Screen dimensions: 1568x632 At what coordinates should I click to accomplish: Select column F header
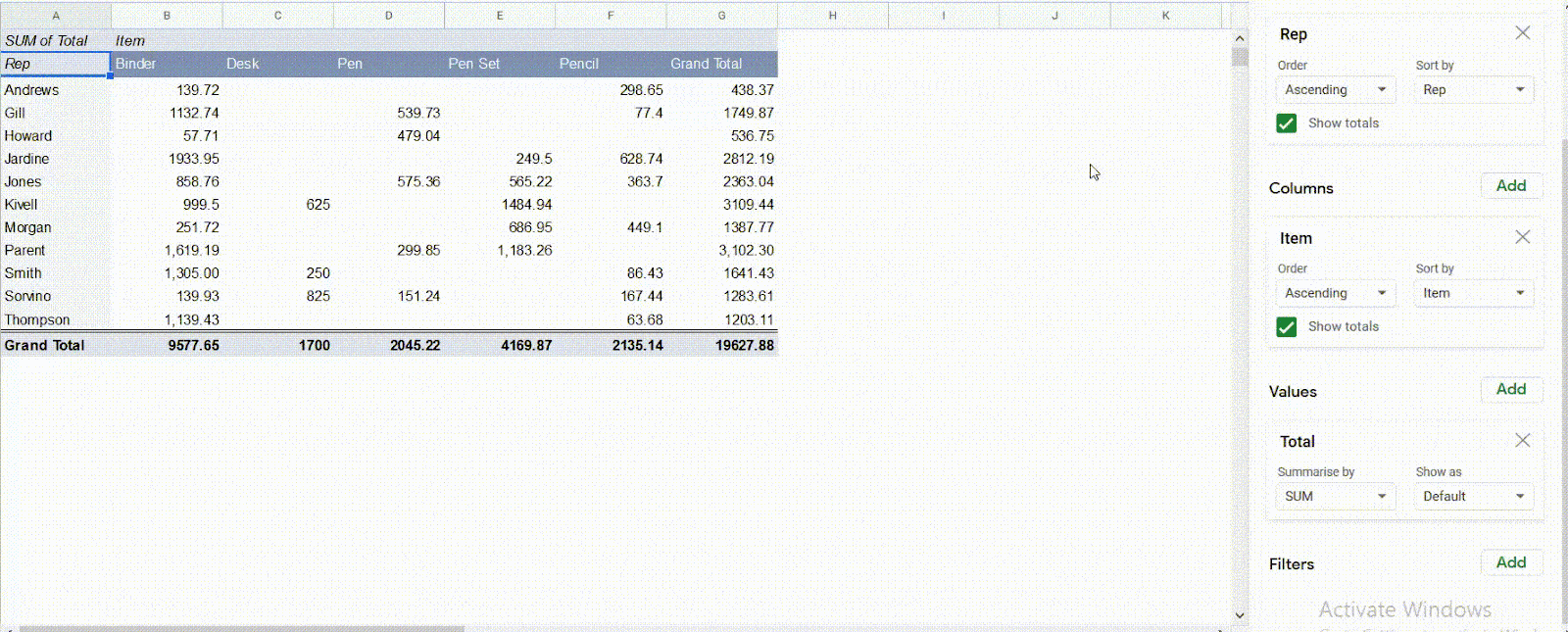611,16
